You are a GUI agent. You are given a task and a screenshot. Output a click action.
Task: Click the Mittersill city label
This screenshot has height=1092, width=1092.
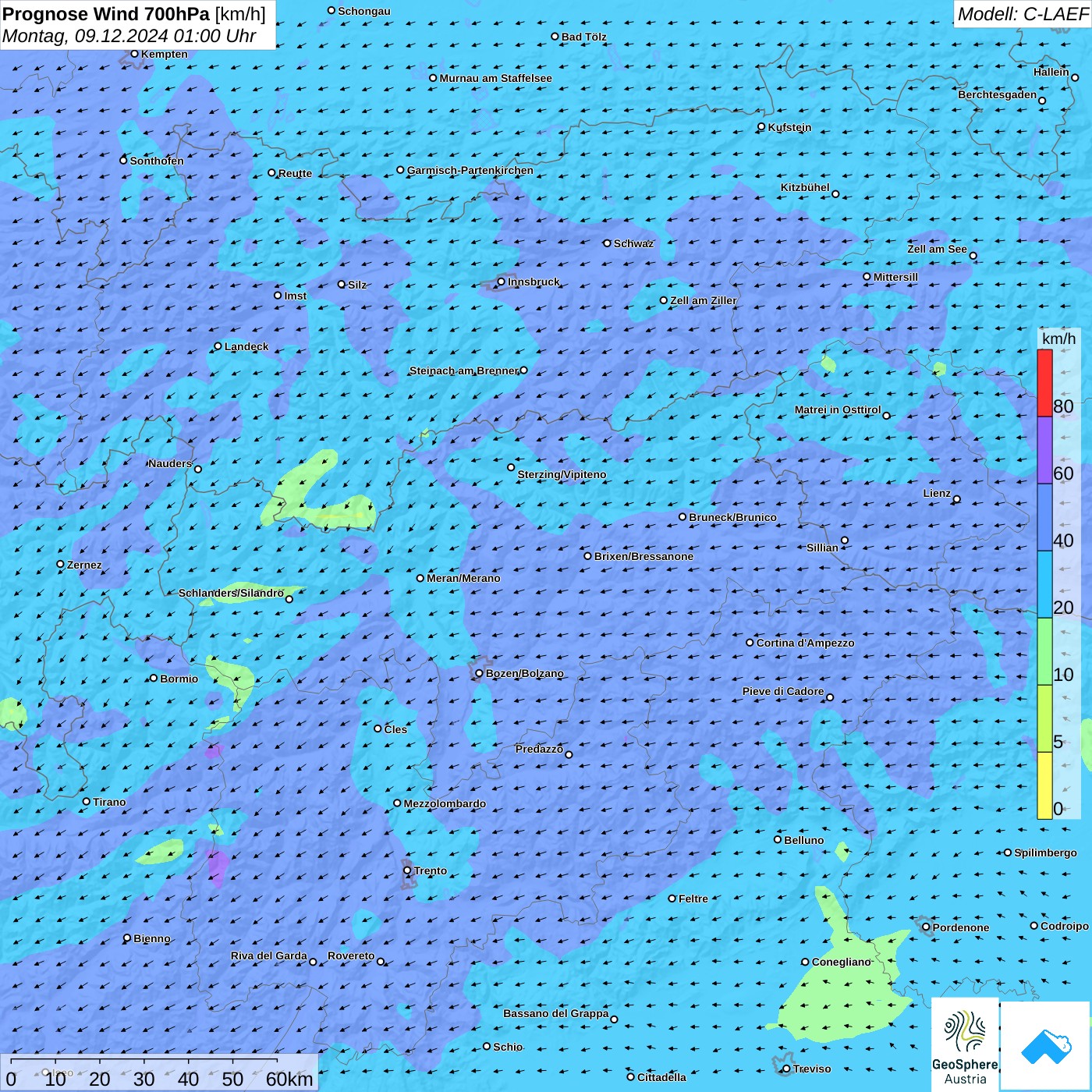[895, 277]
